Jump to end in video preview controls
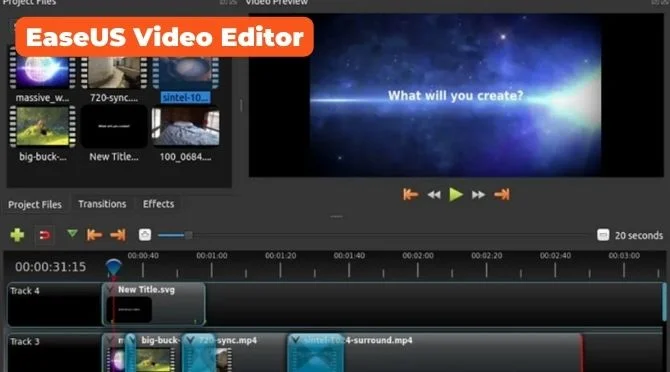This screenshot has height=372, width=670. [x=502, y=194]
